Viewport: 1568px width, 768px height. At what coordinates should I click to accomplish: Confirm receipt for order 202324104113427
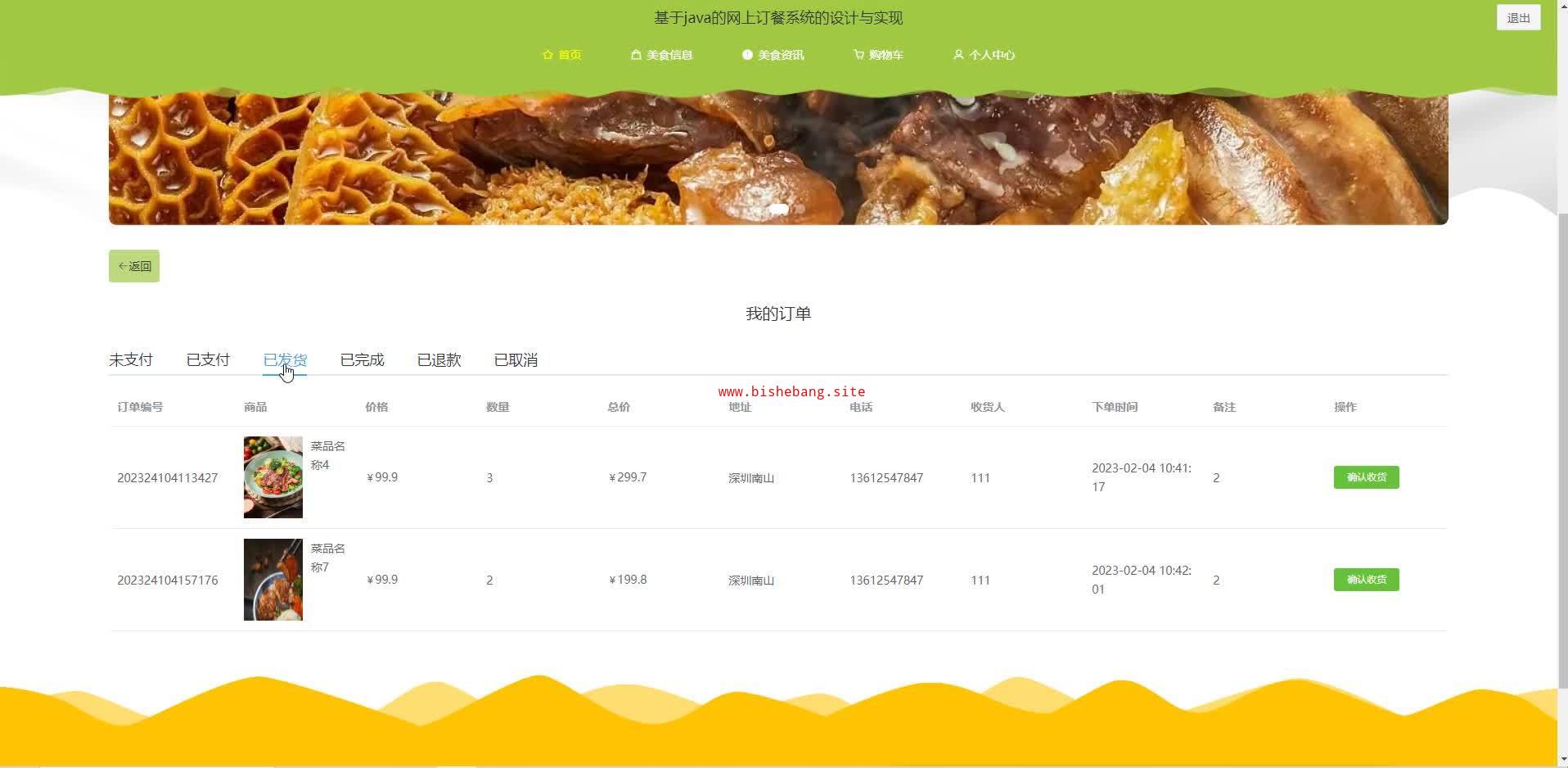tap(1366, 477)
